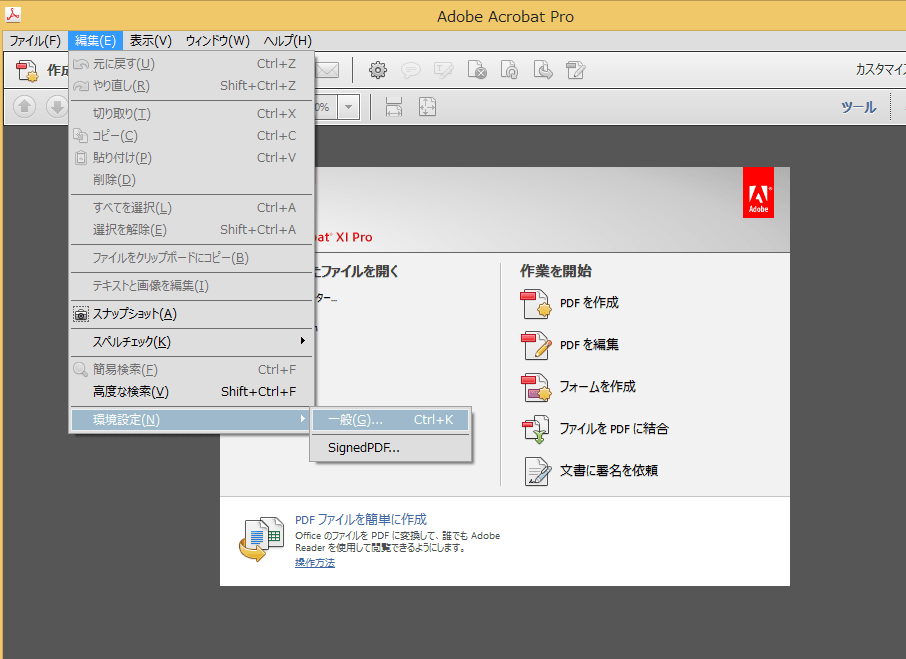Click the 元に戻す(U) menu entry
This screenshot has height=659, width=906.
click(191, 64)
